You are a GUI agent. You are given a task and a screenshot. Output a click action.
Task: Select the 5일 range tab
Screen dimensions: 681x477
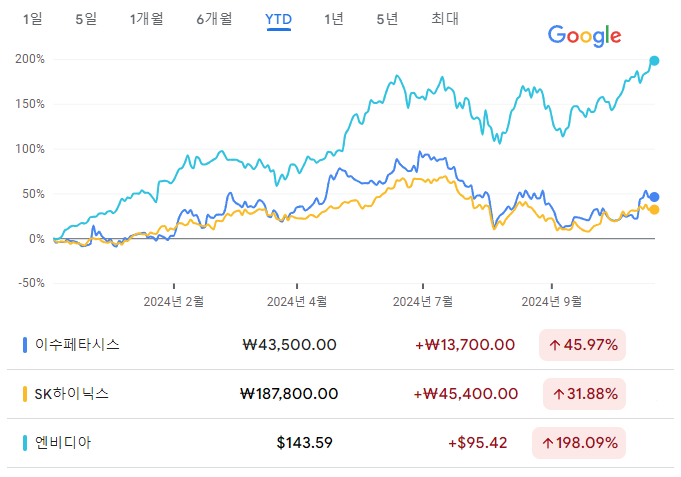point(86,19)
